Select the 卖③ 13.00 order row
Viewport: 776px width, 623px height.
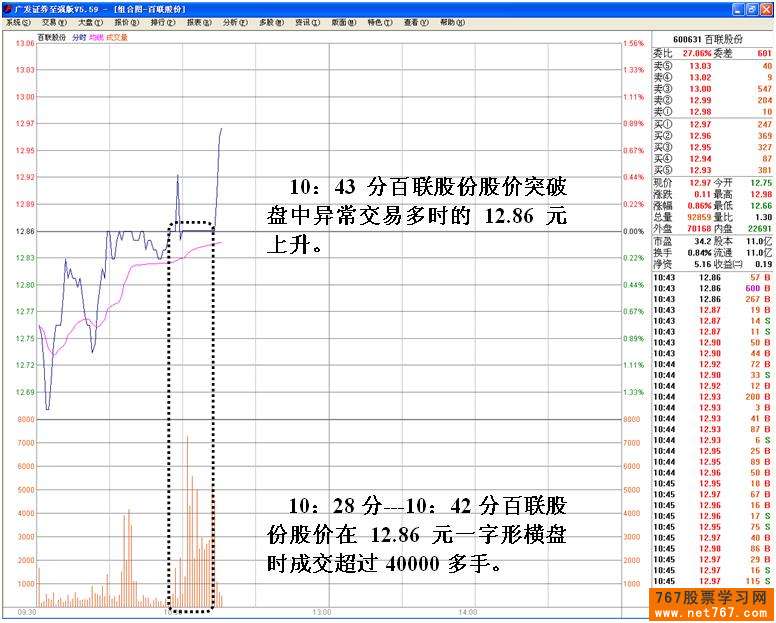coord(713,89)
